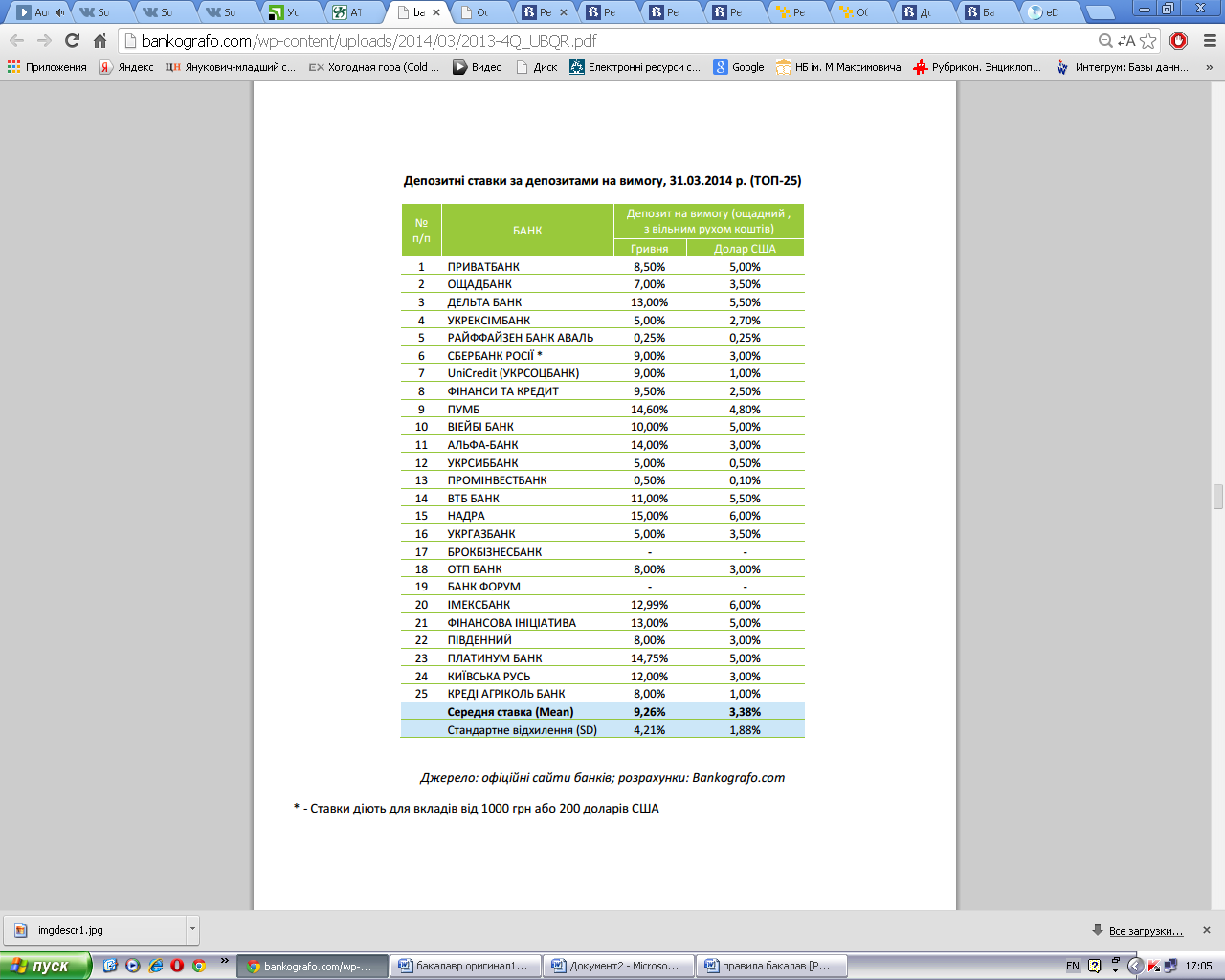Navigate forward with the forward arrow
The width and height of the screenshot is (1225, 980).
[44, 41]
